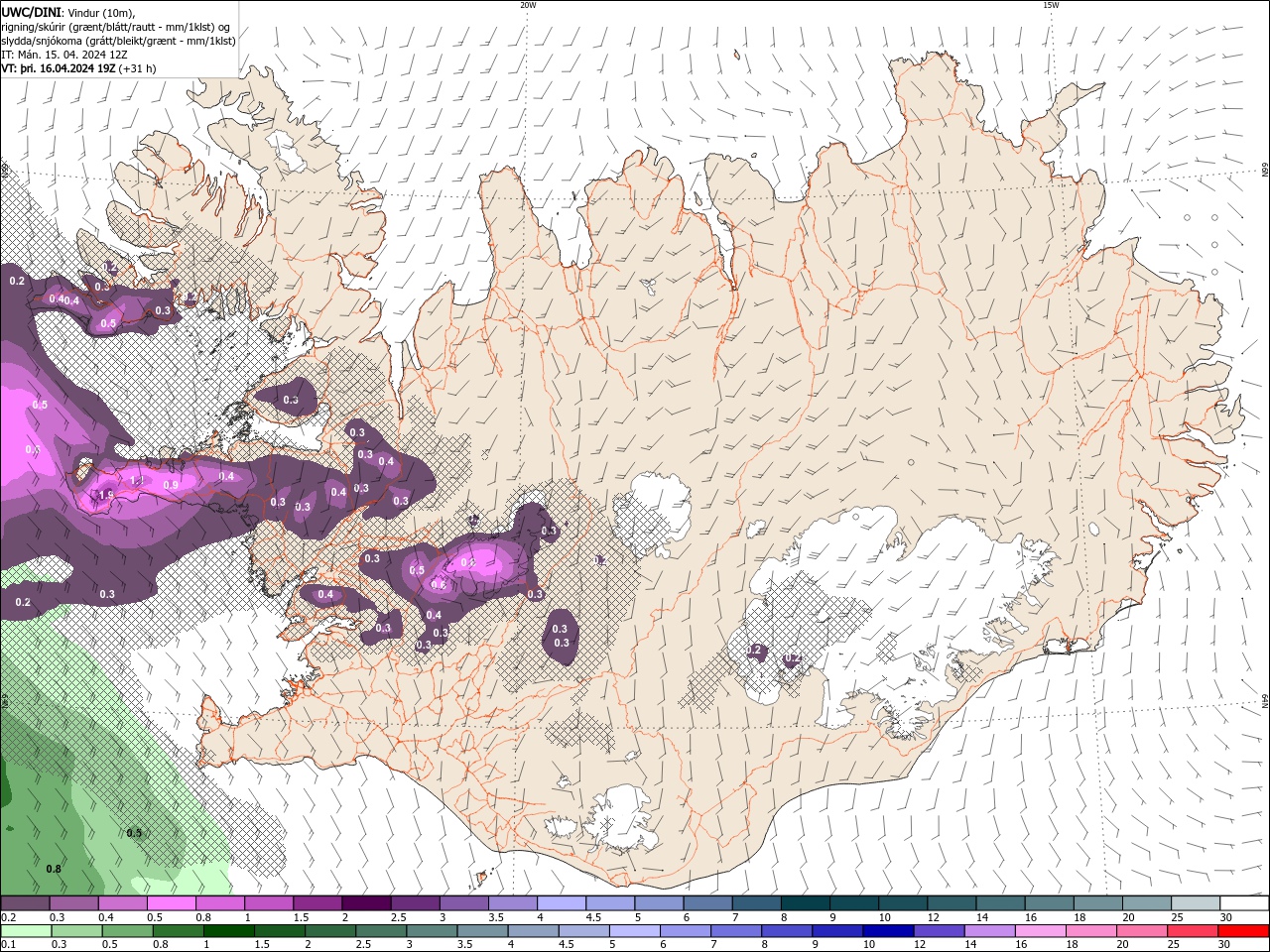Select the bright pink 0.5 swatch in the snow scale
1270x952 pixels.
point(171,903)
